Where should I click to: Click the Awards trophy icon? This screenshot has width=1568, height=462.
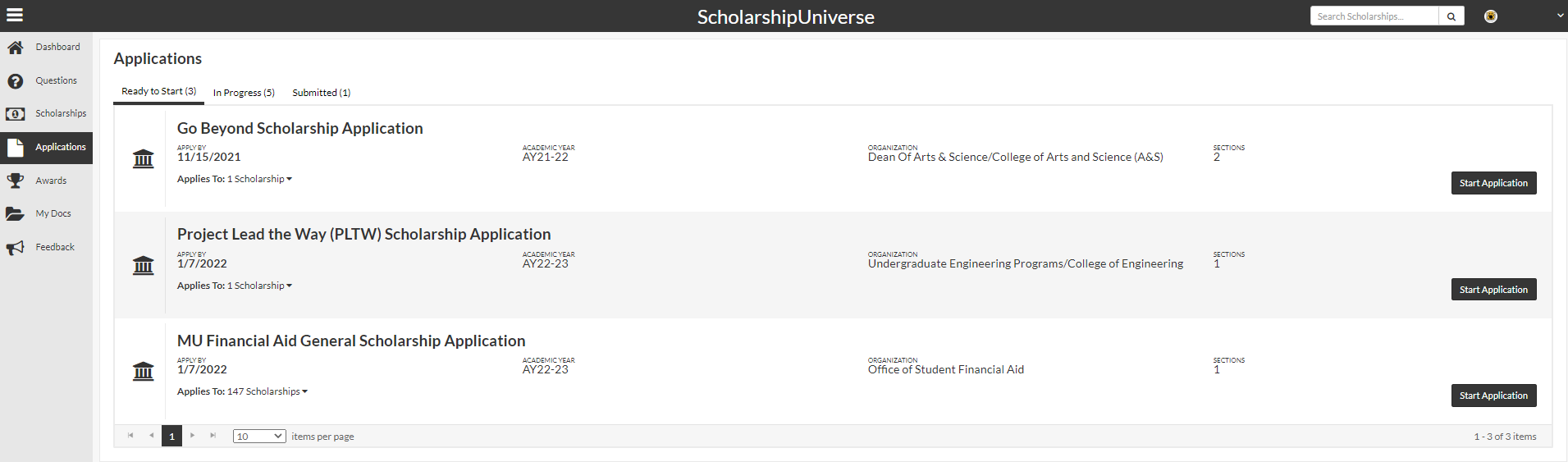(x=15, y=181)
